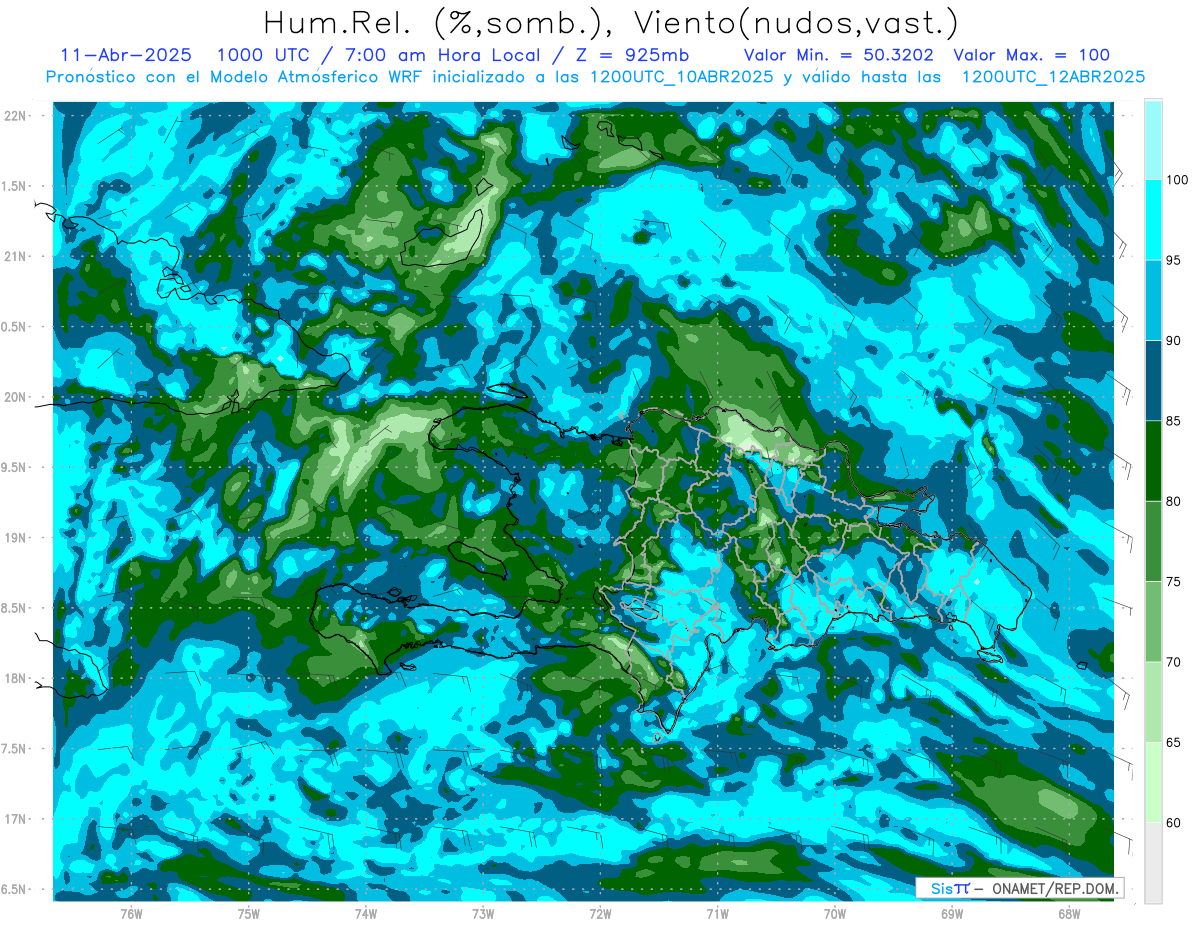Click the '6.5N' latitude label
1200x927 pixels.
tap(15, 889)
